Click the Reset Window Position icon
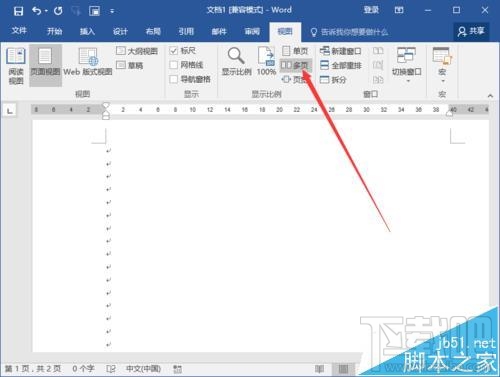 point(378,79)
